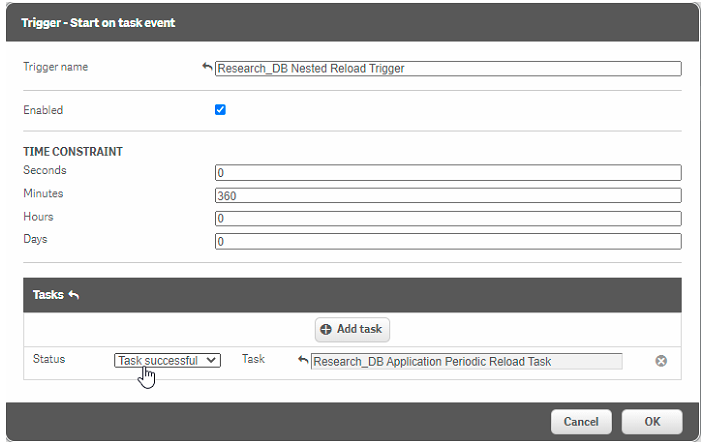
Task: Confirm the trigger with OK
Action: [x=652, y=422]
